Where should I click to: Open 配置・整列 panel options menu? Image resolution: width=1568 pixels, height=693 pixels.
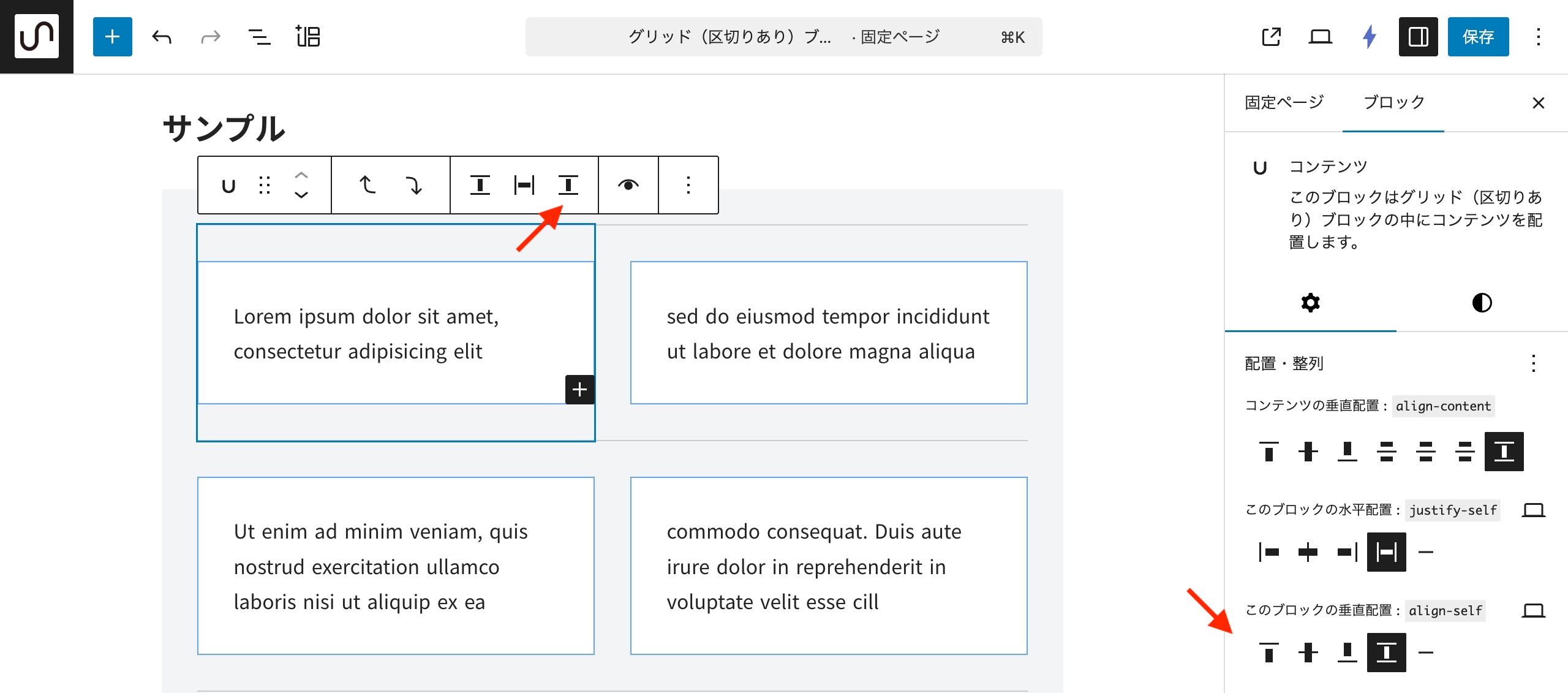click(1533, 363)
